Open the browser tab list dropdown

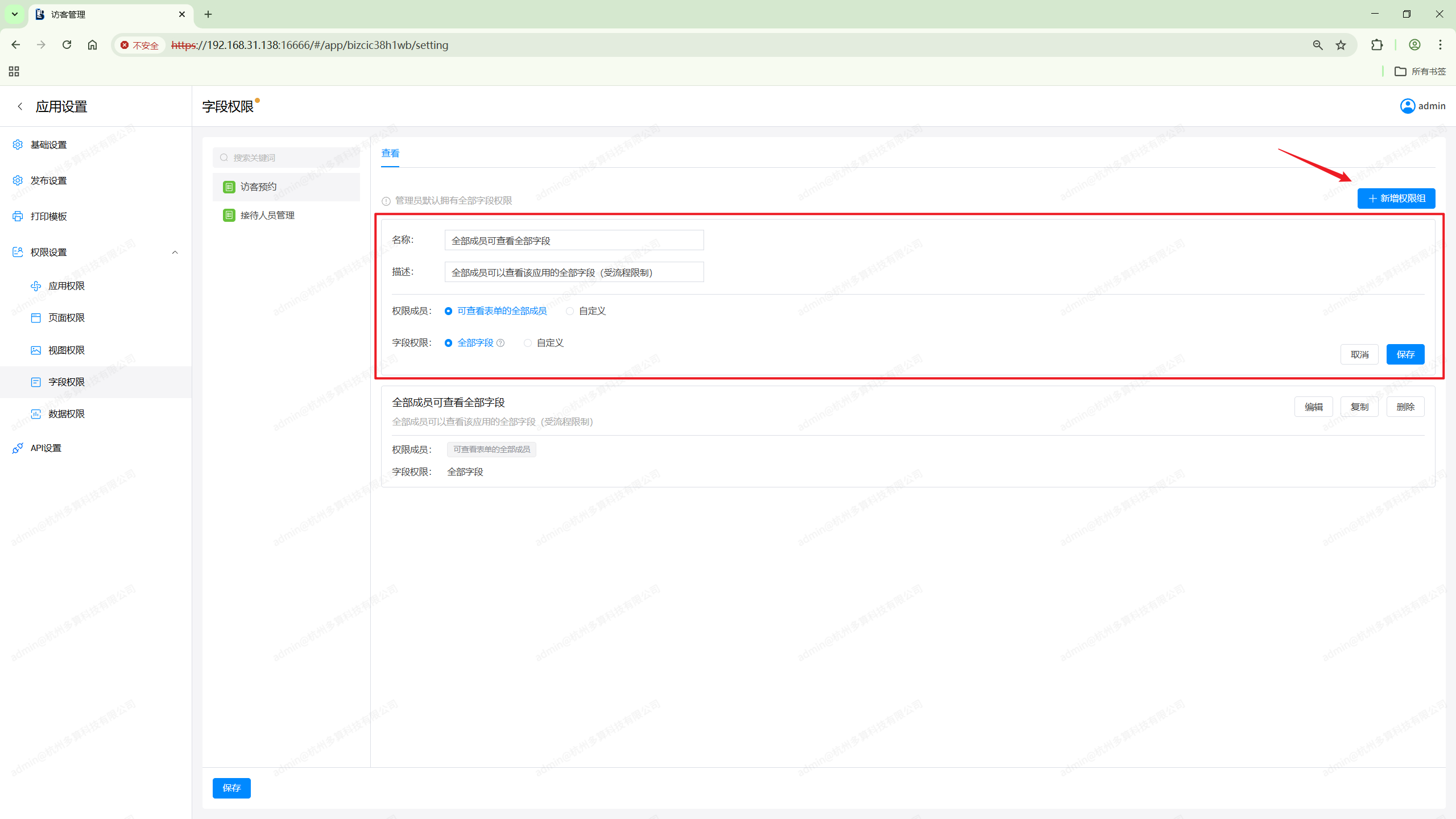click(x=14, y=14)
